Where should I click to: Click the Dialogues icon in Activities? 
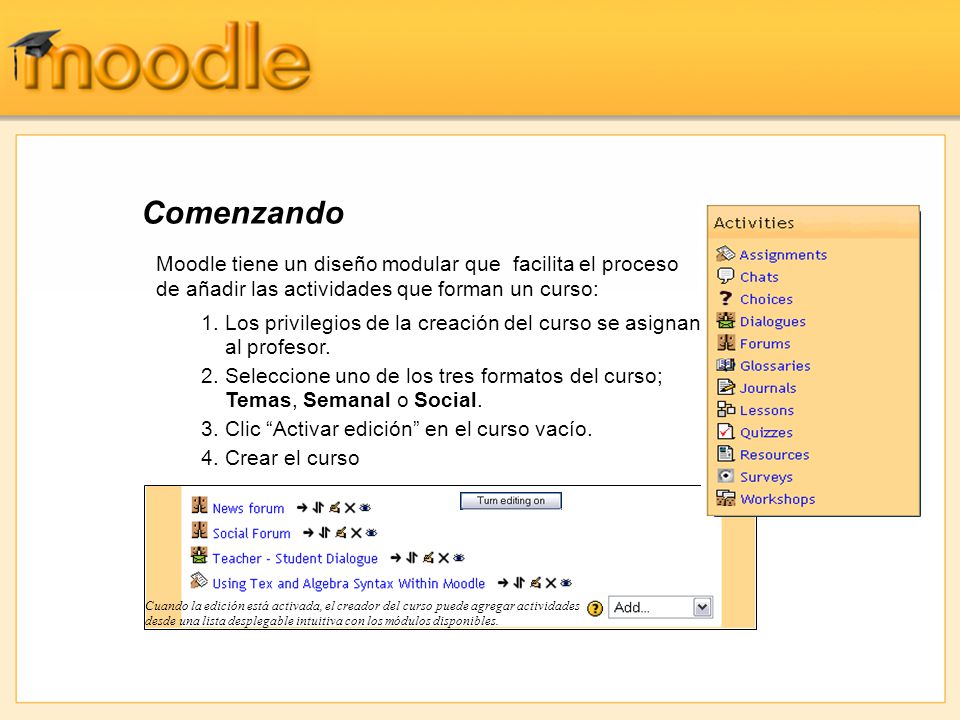click(x=726, y=320)
